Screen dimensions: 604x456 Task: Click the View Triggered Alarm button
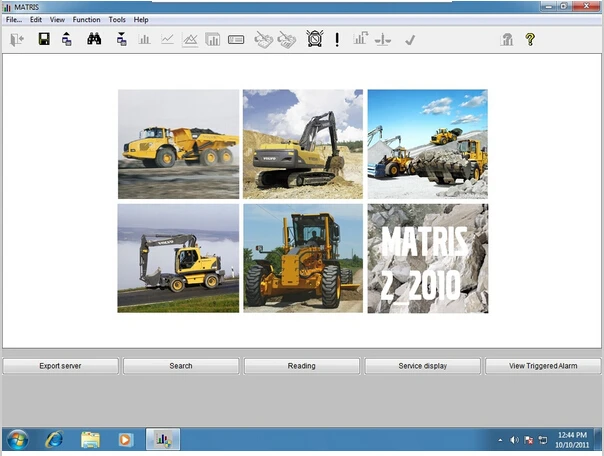tap(543, 366)
